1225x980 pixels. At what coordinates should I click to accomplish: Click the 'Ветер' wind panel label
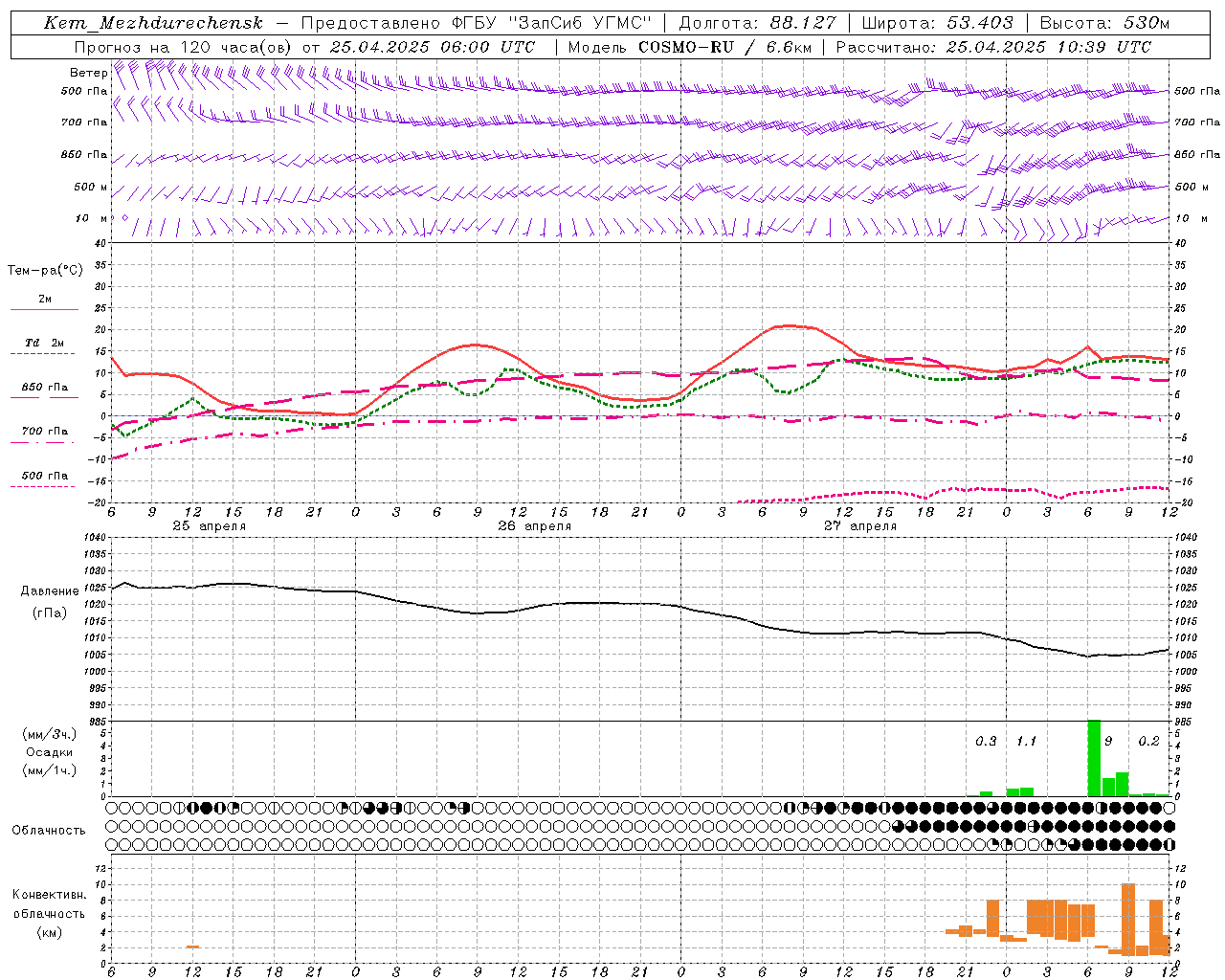pyautogui.click(x=88, y=73)
